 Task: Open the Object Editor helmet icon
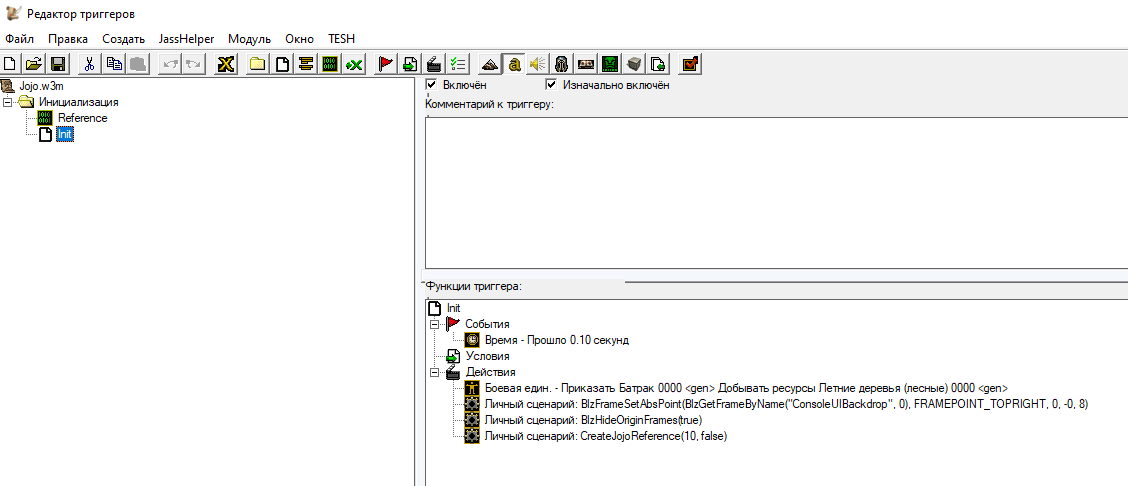562,64
